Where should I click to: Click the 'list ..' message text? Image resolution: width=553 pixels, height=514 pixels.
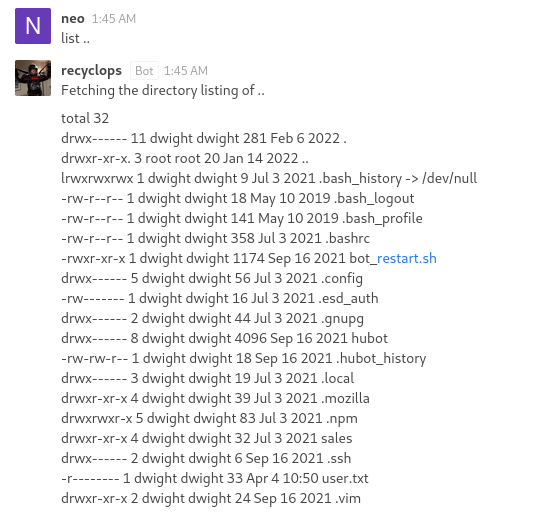pyautogui.click(x=75, y=38)
